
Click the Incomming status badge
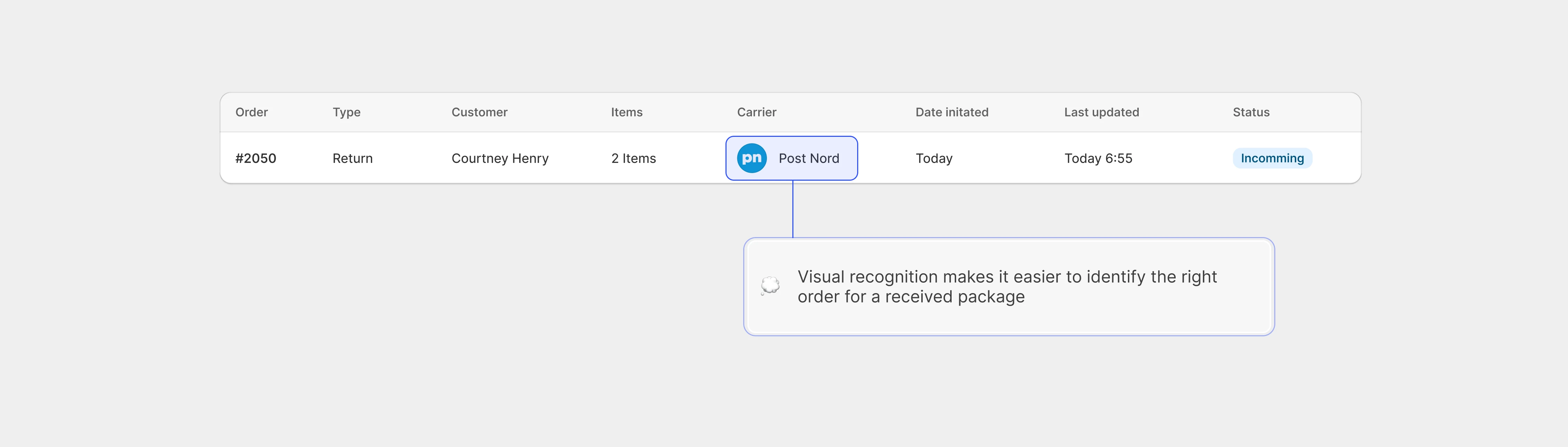click(1272, 158)
